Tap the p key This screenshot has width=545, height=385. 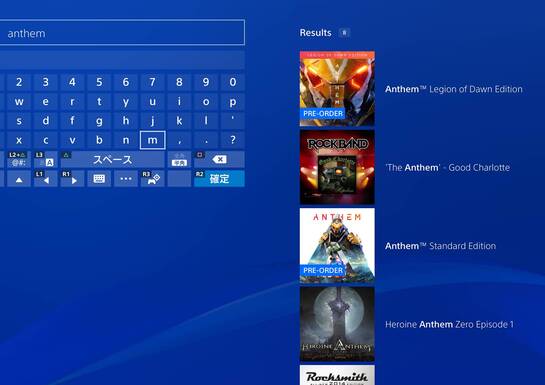click(x=233, y=101)
